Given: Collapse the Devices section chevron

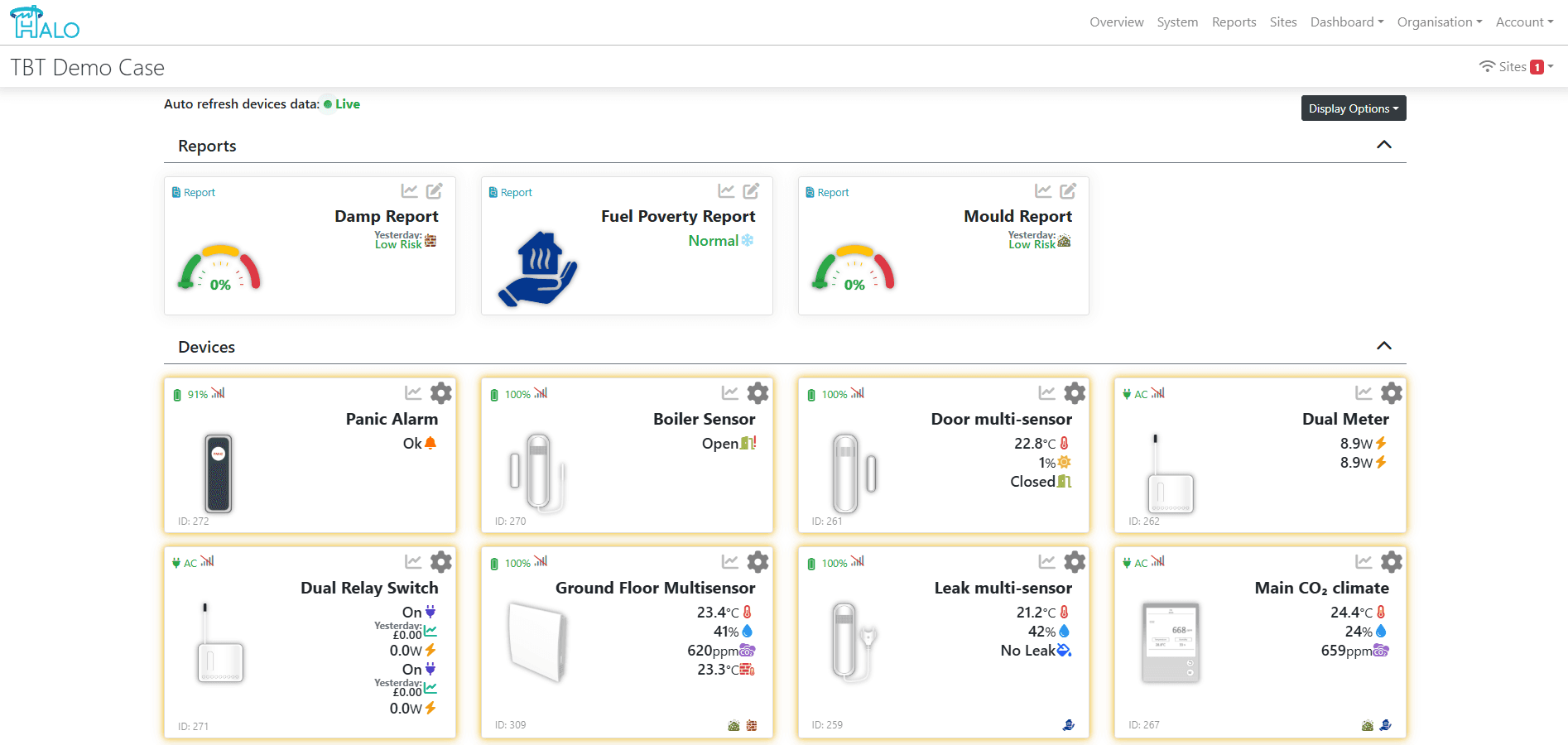Looking at the screenshot, I should (x=1384, y=346).
